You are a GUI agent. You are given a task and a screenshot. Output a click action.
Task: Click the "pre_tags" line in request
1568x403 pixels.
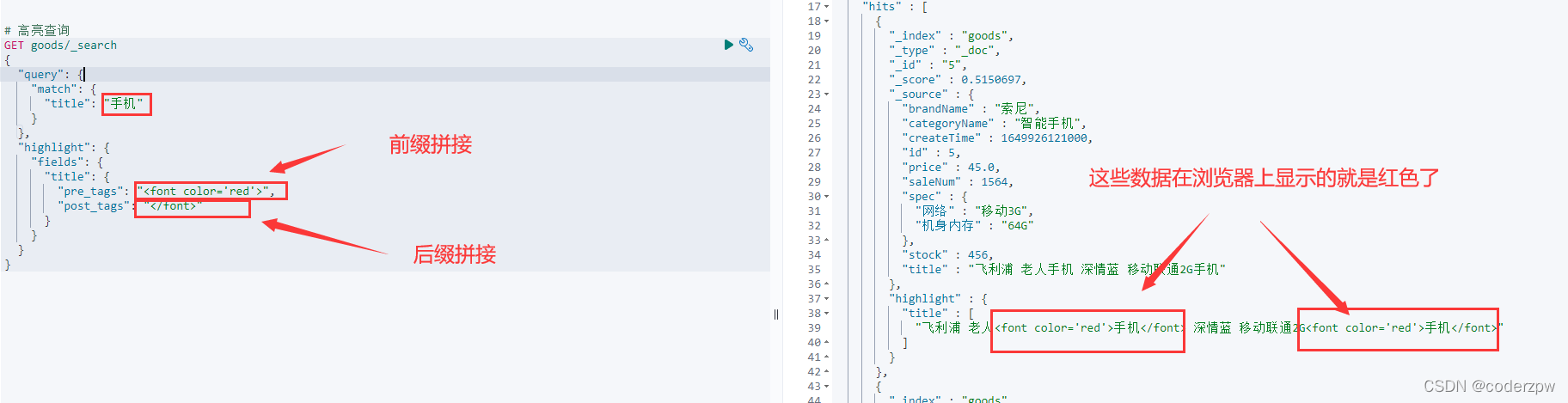click(x=167, y=192)
